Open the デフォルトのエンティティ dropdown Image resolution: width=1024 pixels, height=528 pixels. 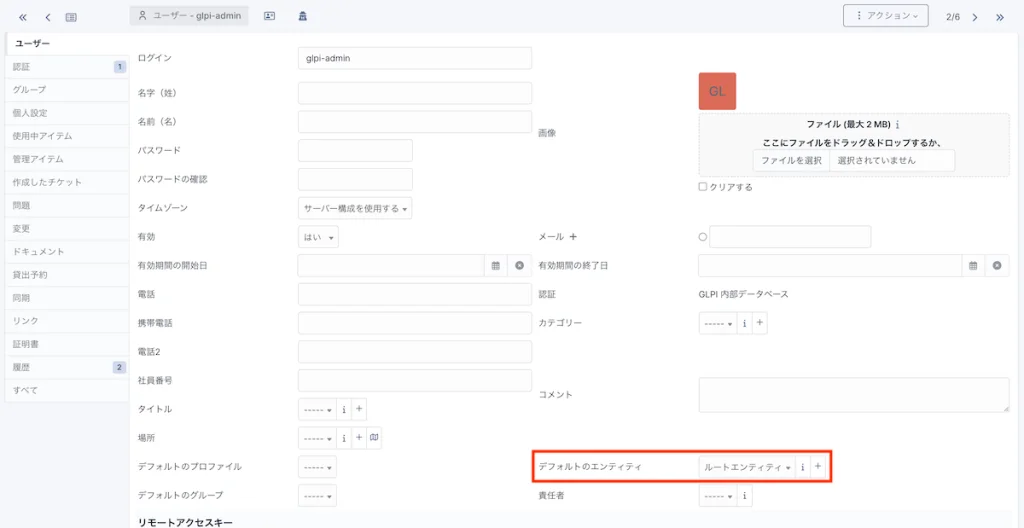pyautogui.click(x=747, y=467)
